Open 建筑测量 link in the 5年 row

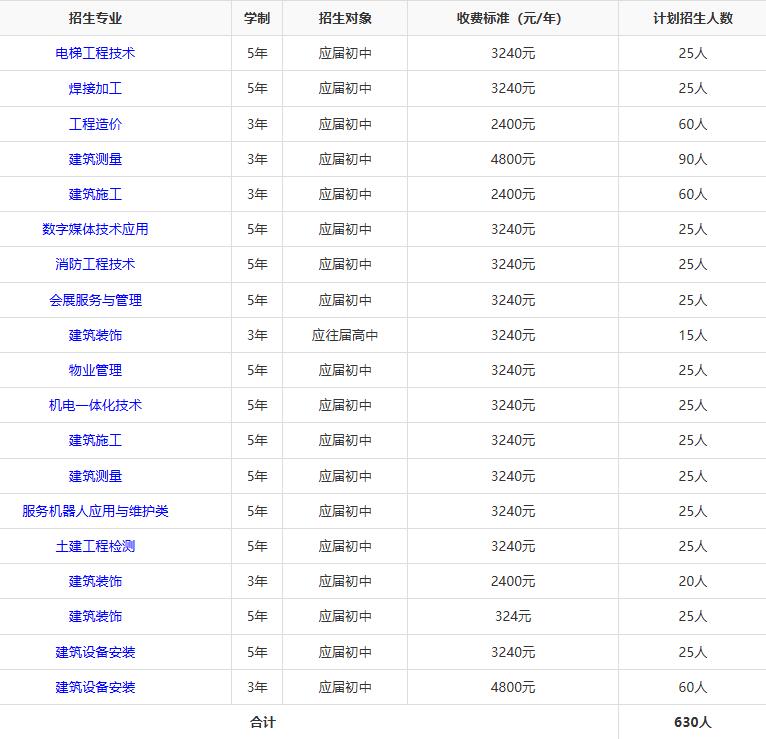pyautogui.click(x=95, y=476)
